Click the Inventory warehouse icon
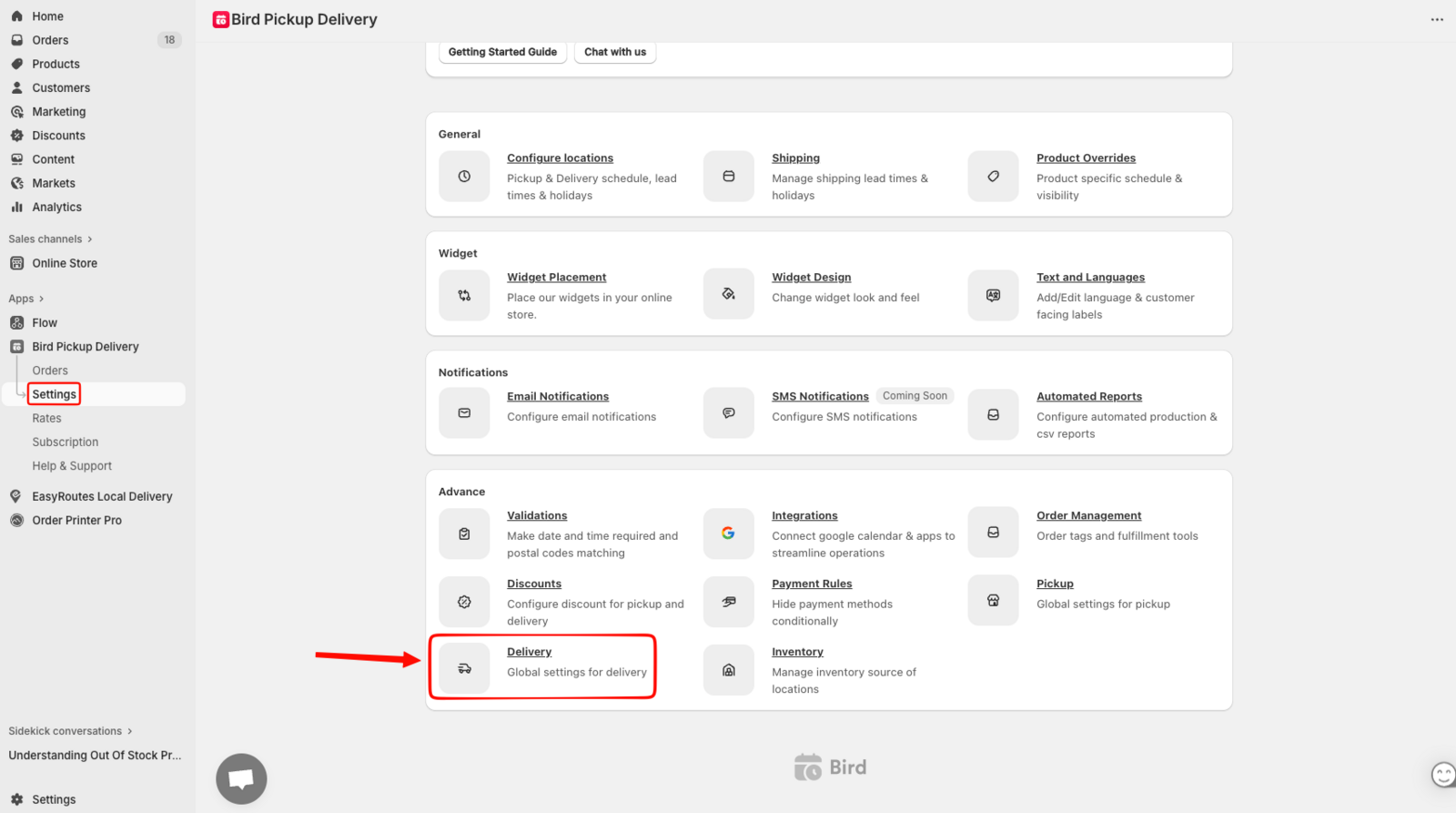 (x=729, y=670)
